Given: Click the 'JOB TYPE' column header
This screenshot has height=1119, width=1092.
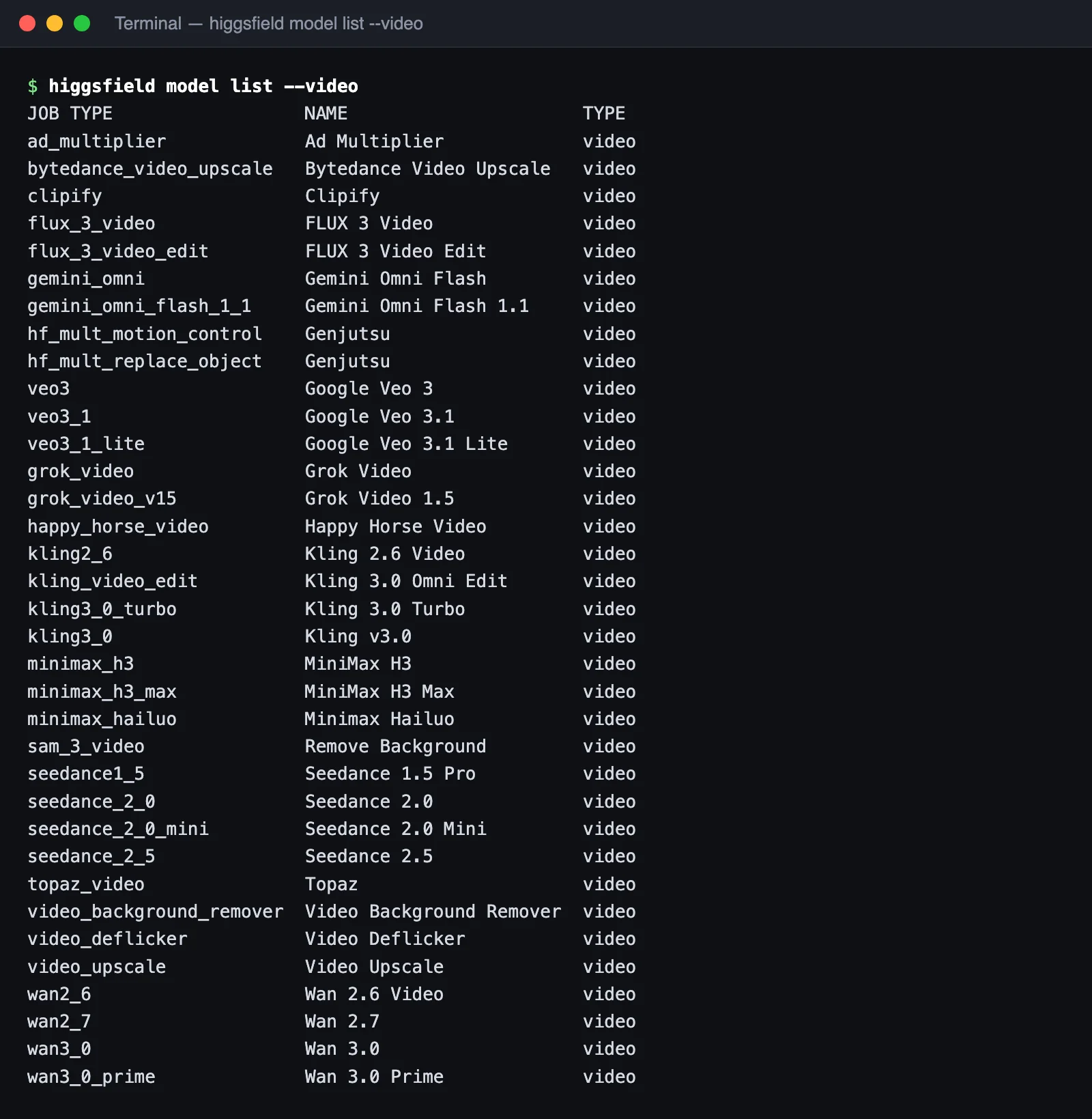Looking at the screenshot, I should coord(70,113).
